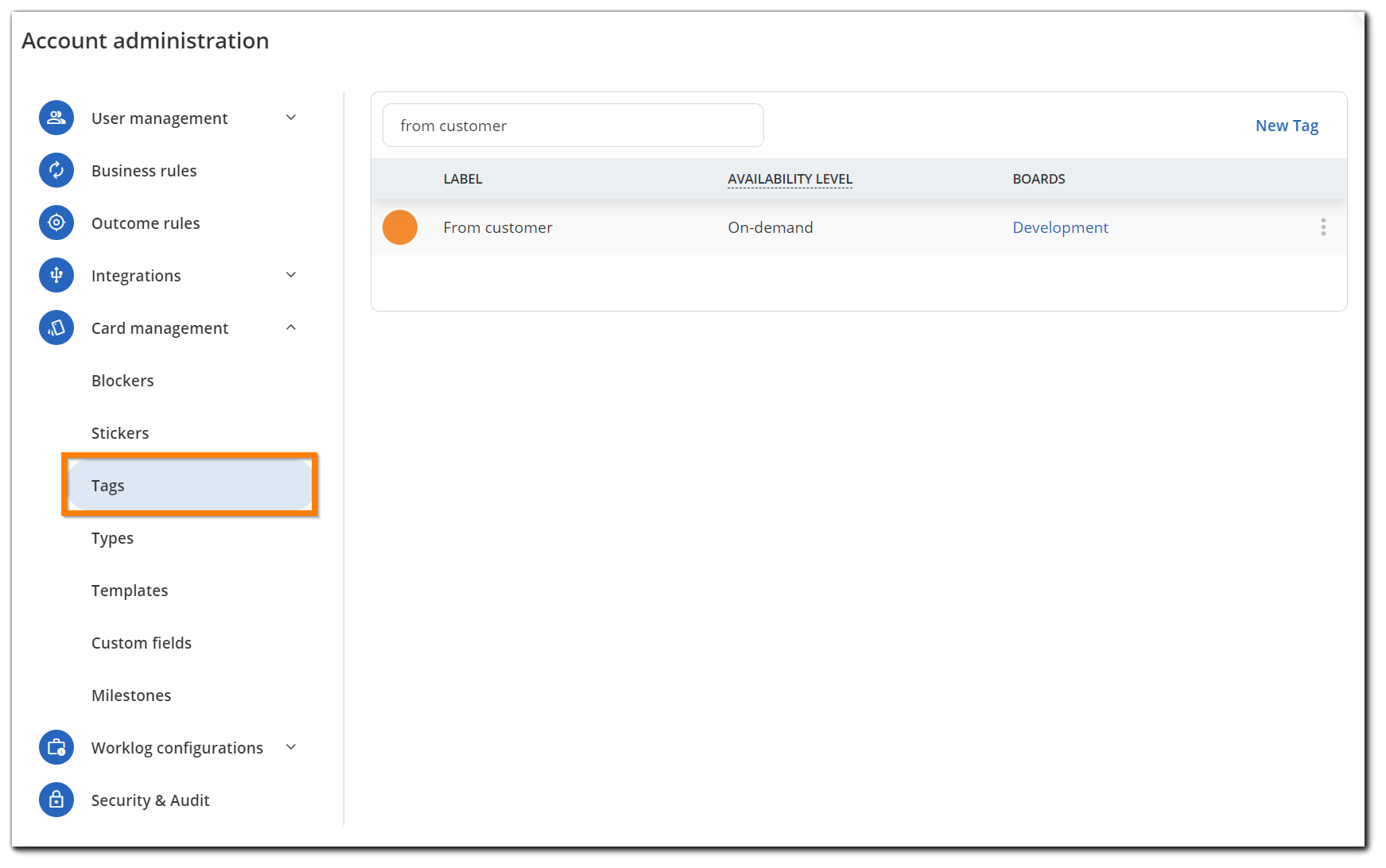Collapse the Card management chevron
Viewport: 1386px width, 868px height.
291,327
